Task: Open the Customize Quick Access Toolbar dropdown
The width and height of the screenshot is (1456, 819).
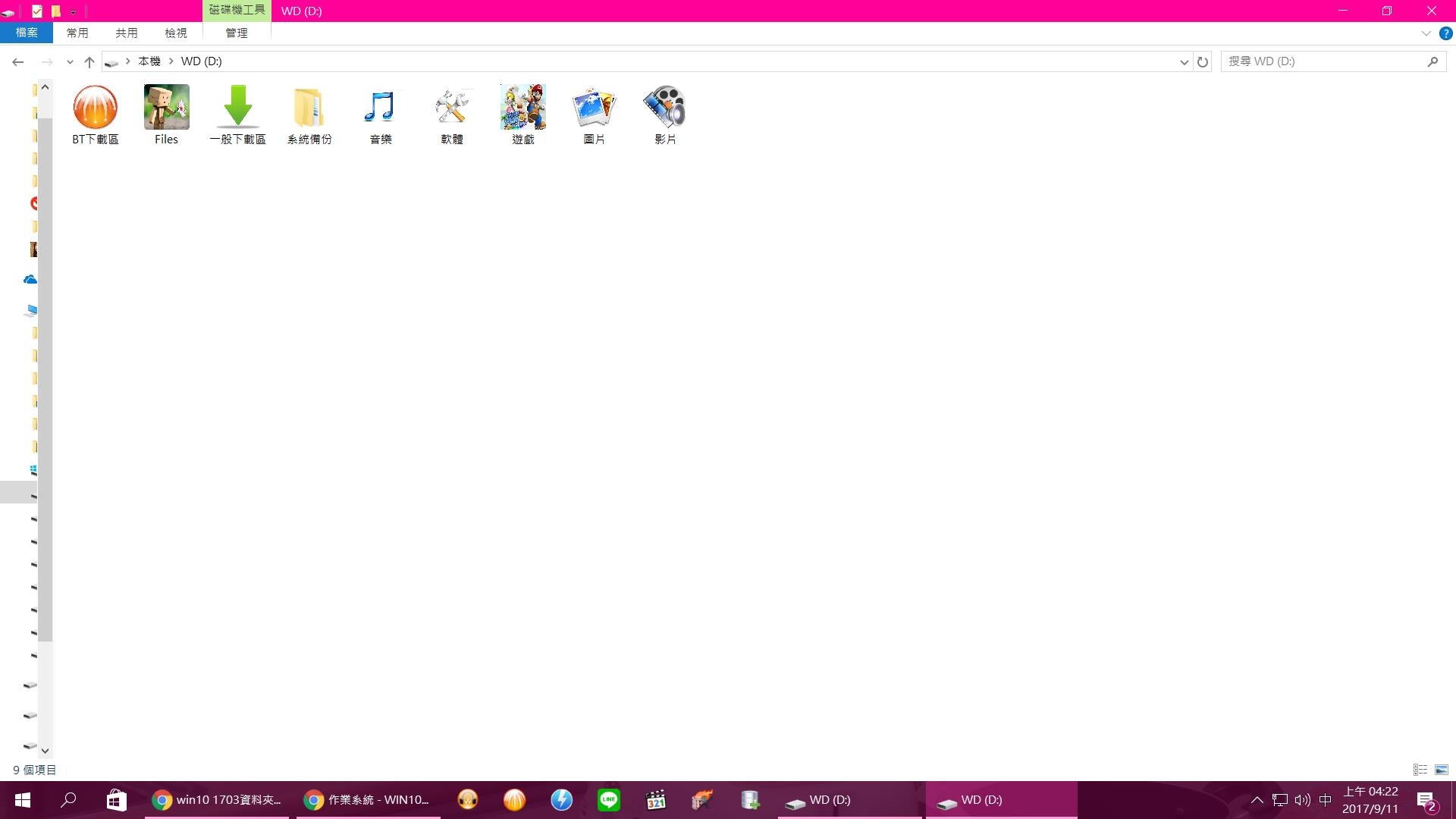Action: point(73,11)
